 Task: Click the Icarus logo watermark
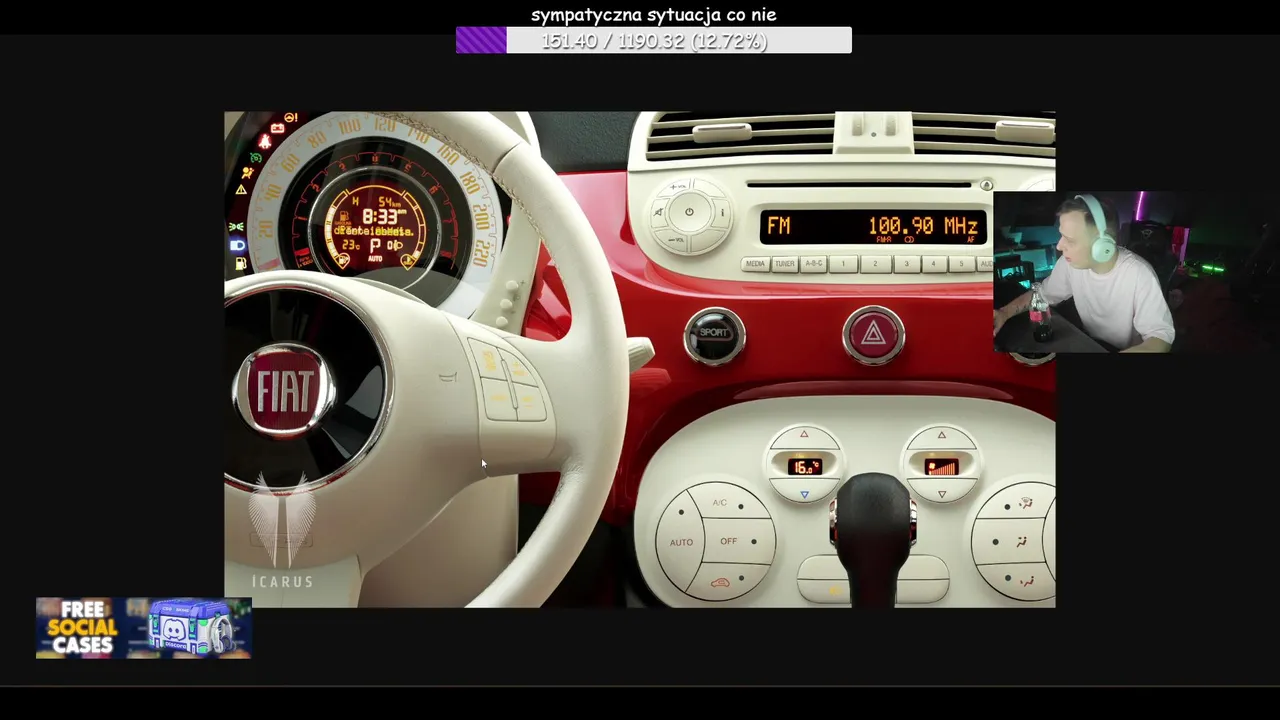[281, 532]
